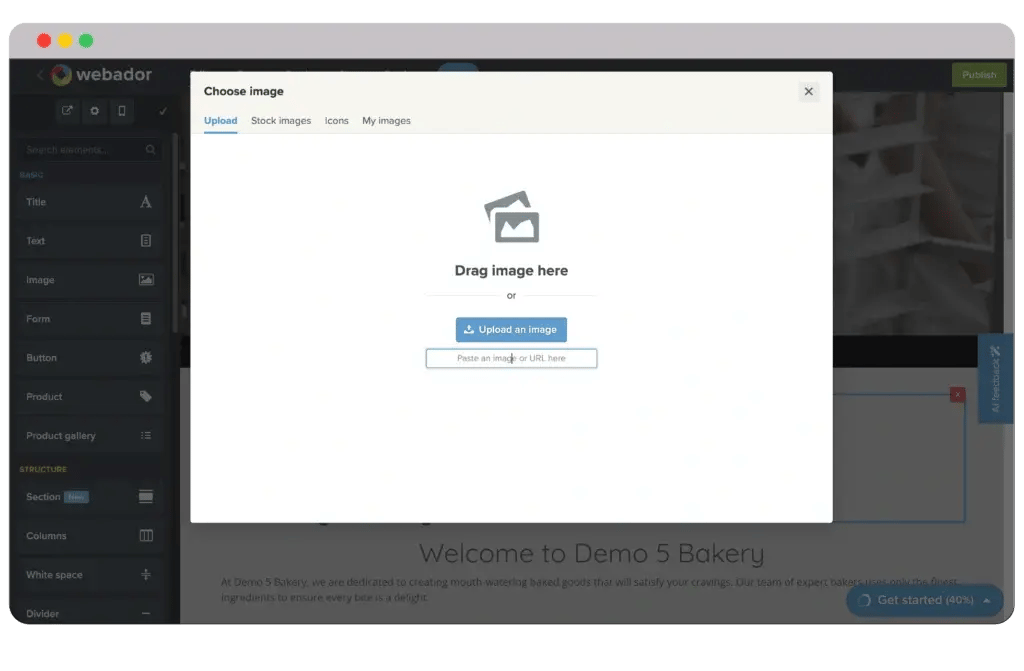The width and height of the screenshot is (1024, 671).
Task: Switch to the Stock images tab
Action: click(281, 121)
